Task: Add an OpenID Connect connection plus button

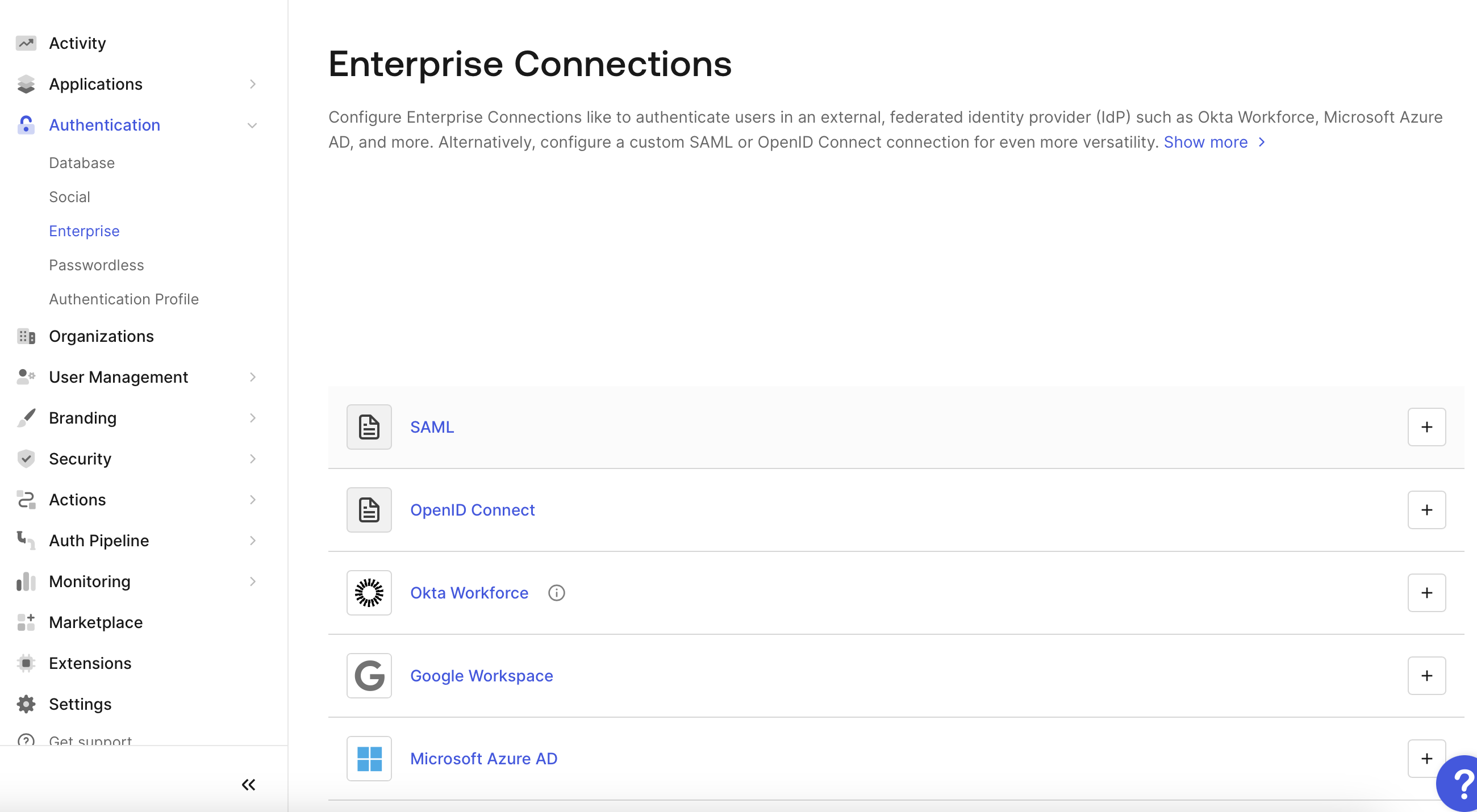Action: coord(1426,510)
